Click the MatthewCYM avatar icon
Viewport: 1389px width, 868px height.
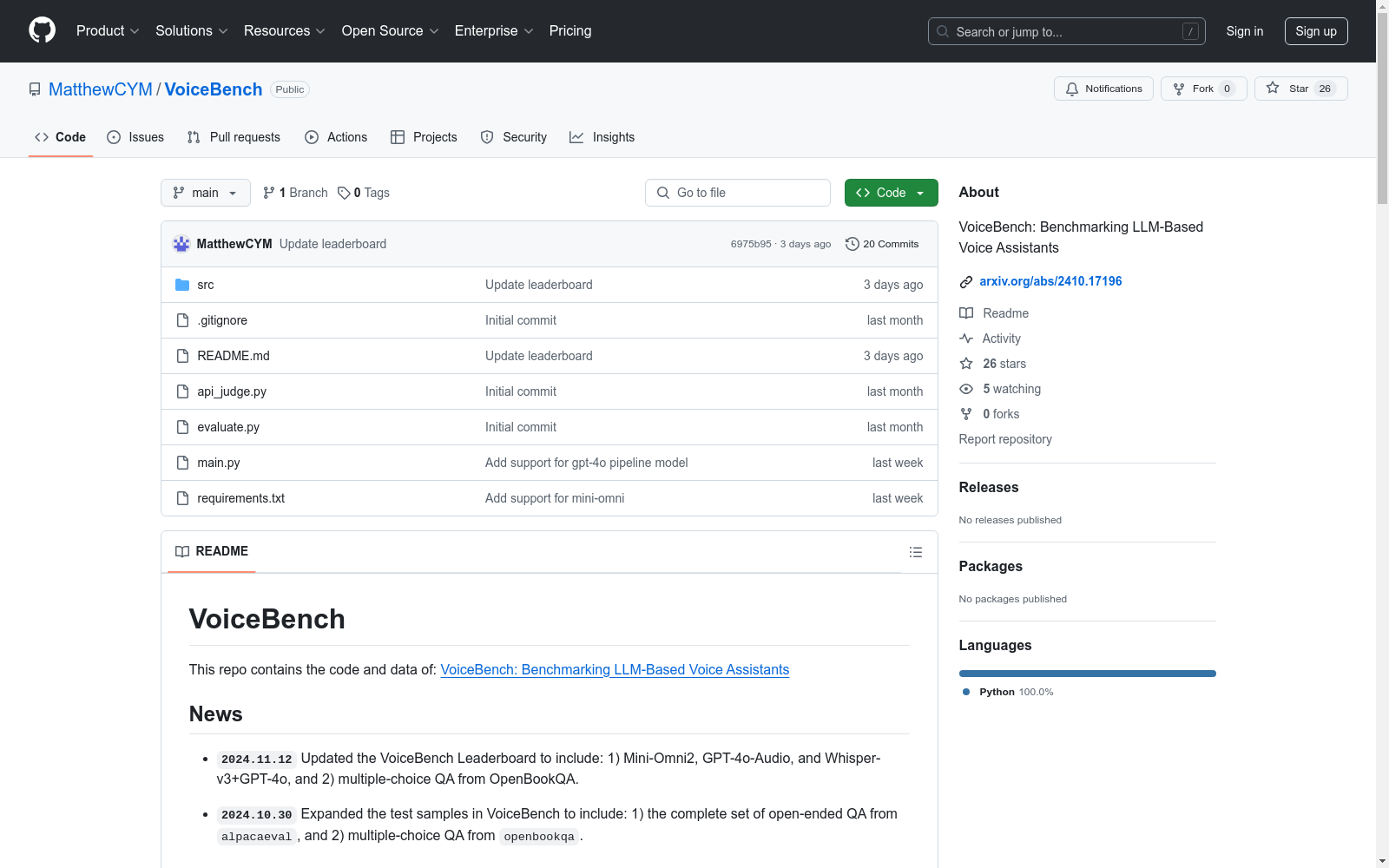pos(181,244)
